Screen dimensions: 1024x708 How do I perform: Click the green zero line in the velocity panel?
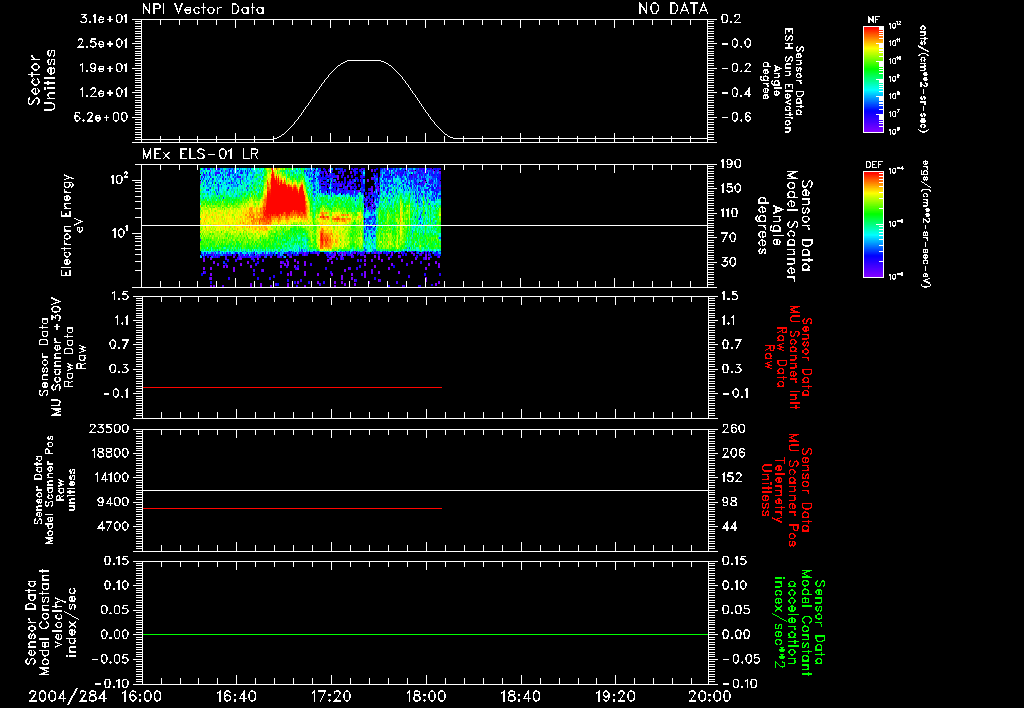point(425,634)
